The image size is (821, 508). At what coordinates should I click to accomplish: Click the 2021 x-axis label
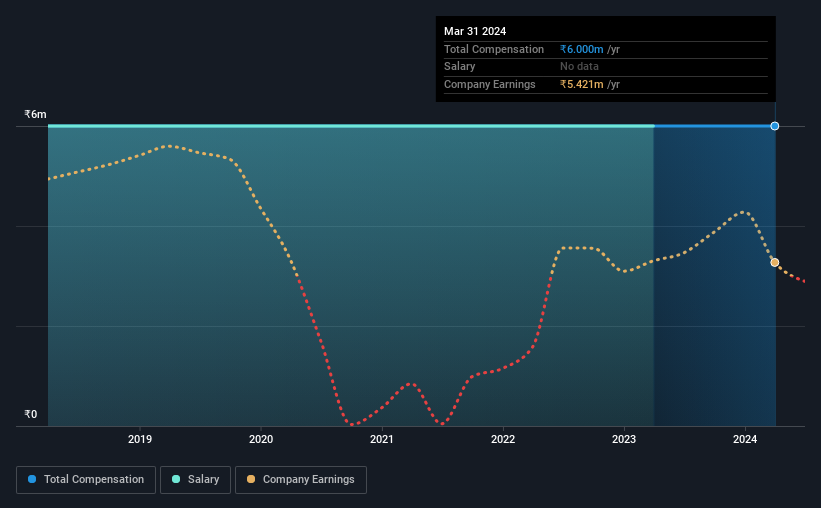[382, 439]
